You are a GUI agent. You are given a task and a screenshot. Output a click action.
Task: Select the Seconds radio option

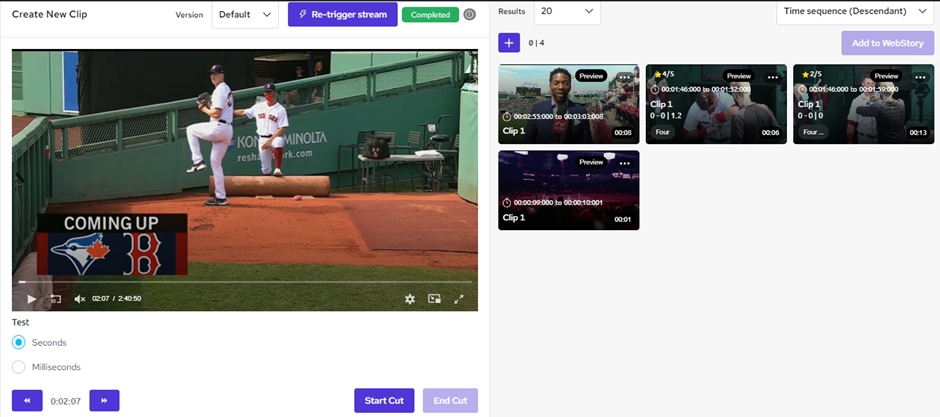click(x=19, y=342)
